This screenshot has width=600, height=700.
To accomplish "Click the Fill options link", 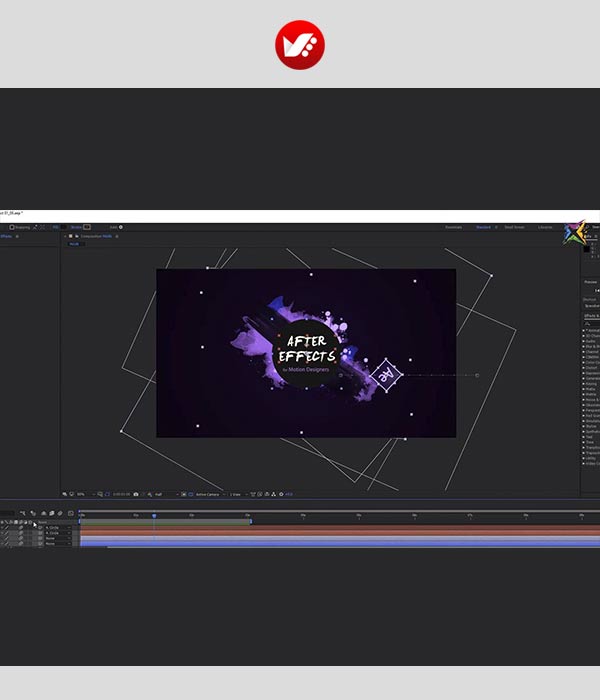I will 56,227.
